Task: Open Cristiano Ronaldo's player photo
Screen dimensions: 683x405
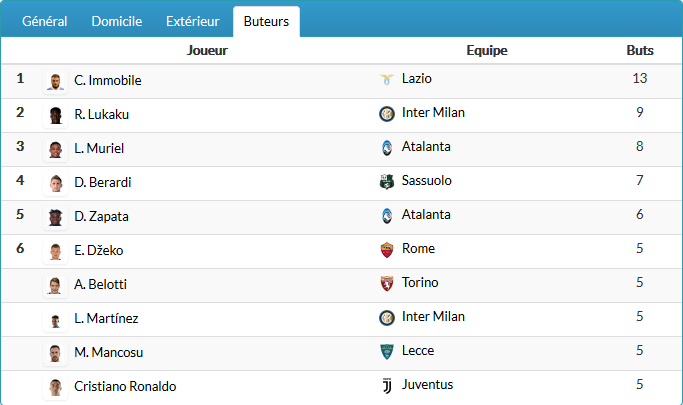Action: coord(56,387)
